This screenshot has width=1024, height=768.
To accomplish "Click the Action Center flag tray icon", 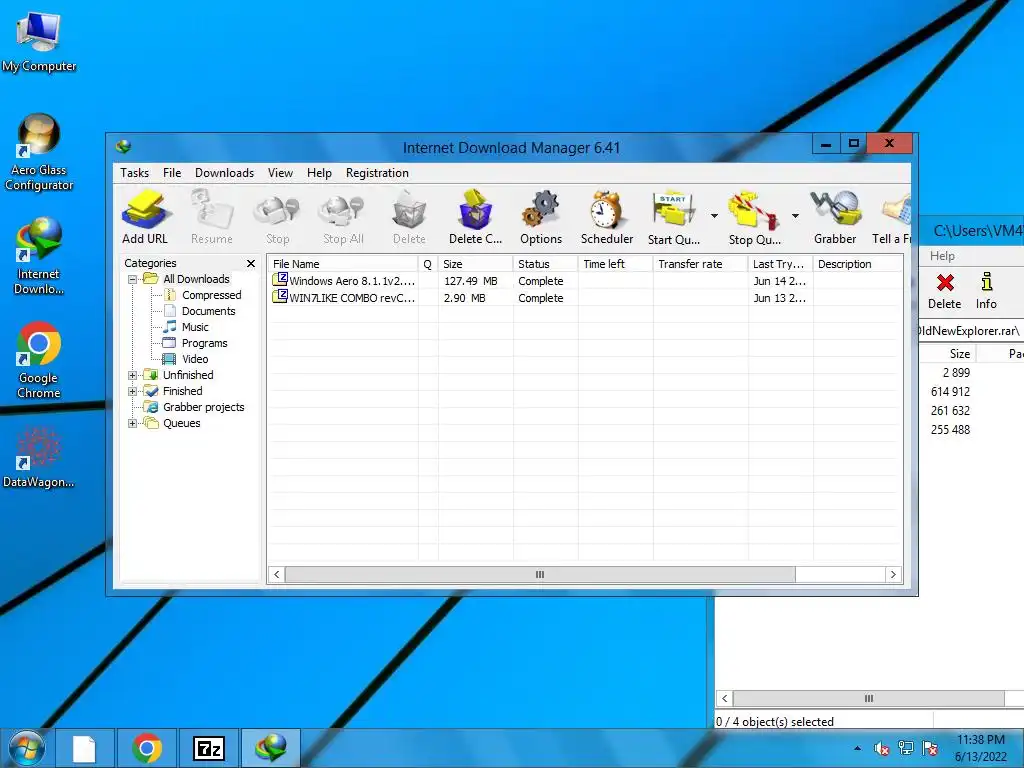I will (930, 748).
